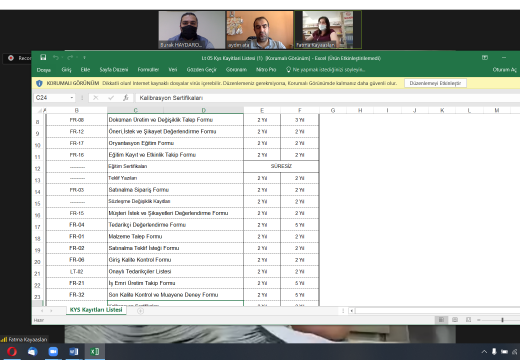The image size is (520, 360).
Task: Select cell Doküman Üretim ve Değişiklik Talep Formu
Action: (175, 120)
